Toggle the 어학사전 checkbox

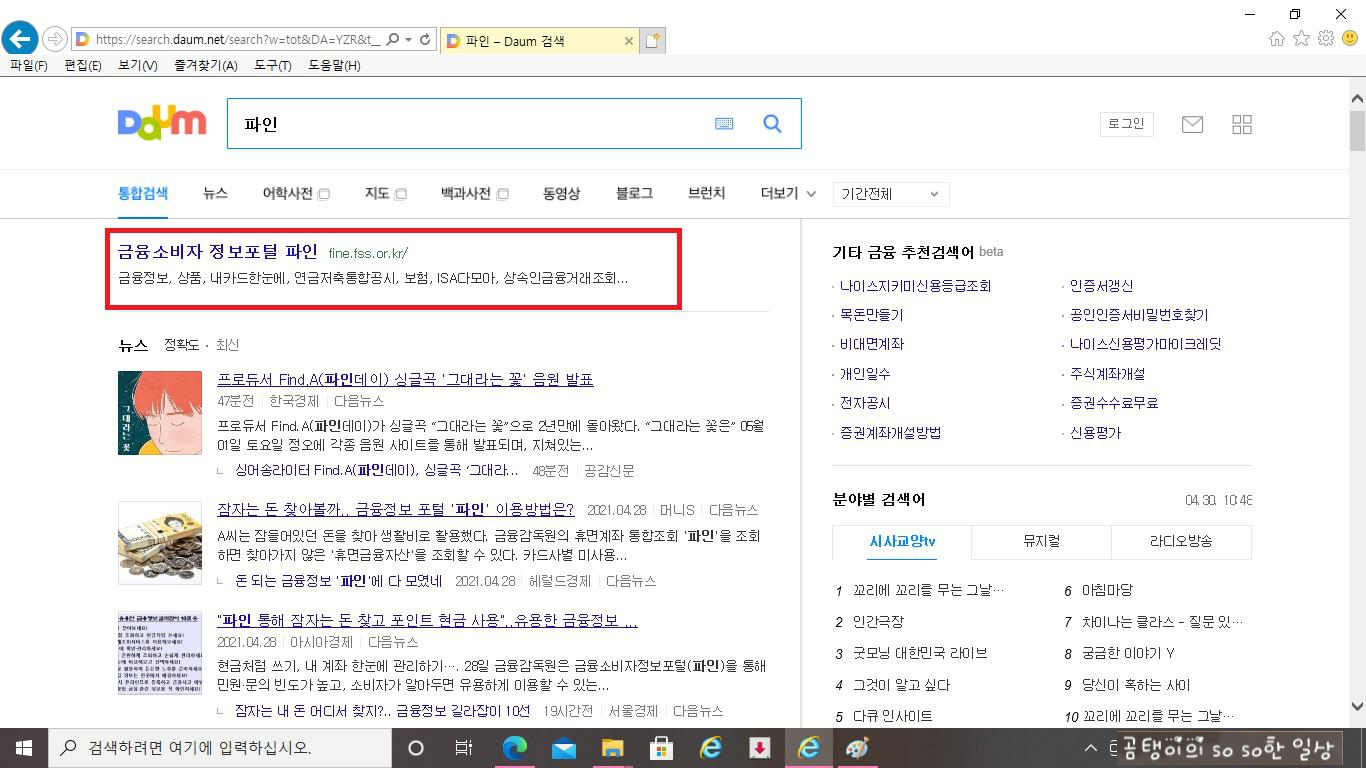point(324,194)
